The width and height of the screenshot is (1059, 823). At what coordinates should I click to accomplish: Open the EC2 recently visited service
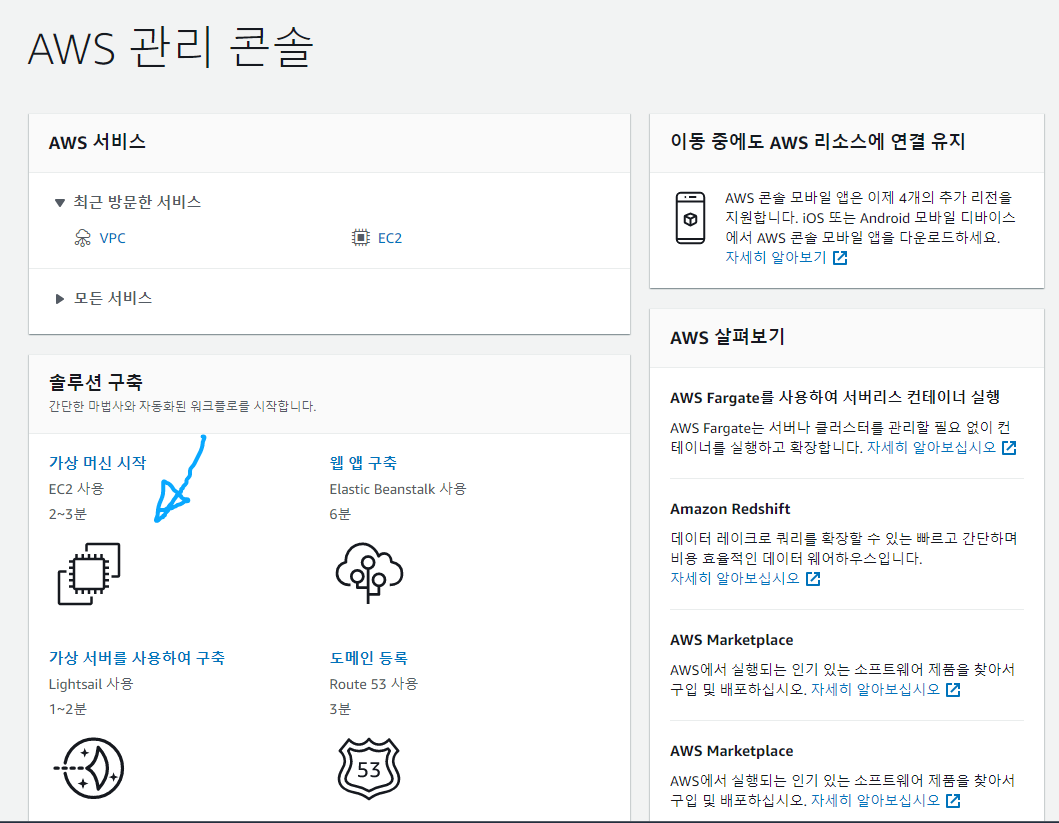tap(390, 238)
